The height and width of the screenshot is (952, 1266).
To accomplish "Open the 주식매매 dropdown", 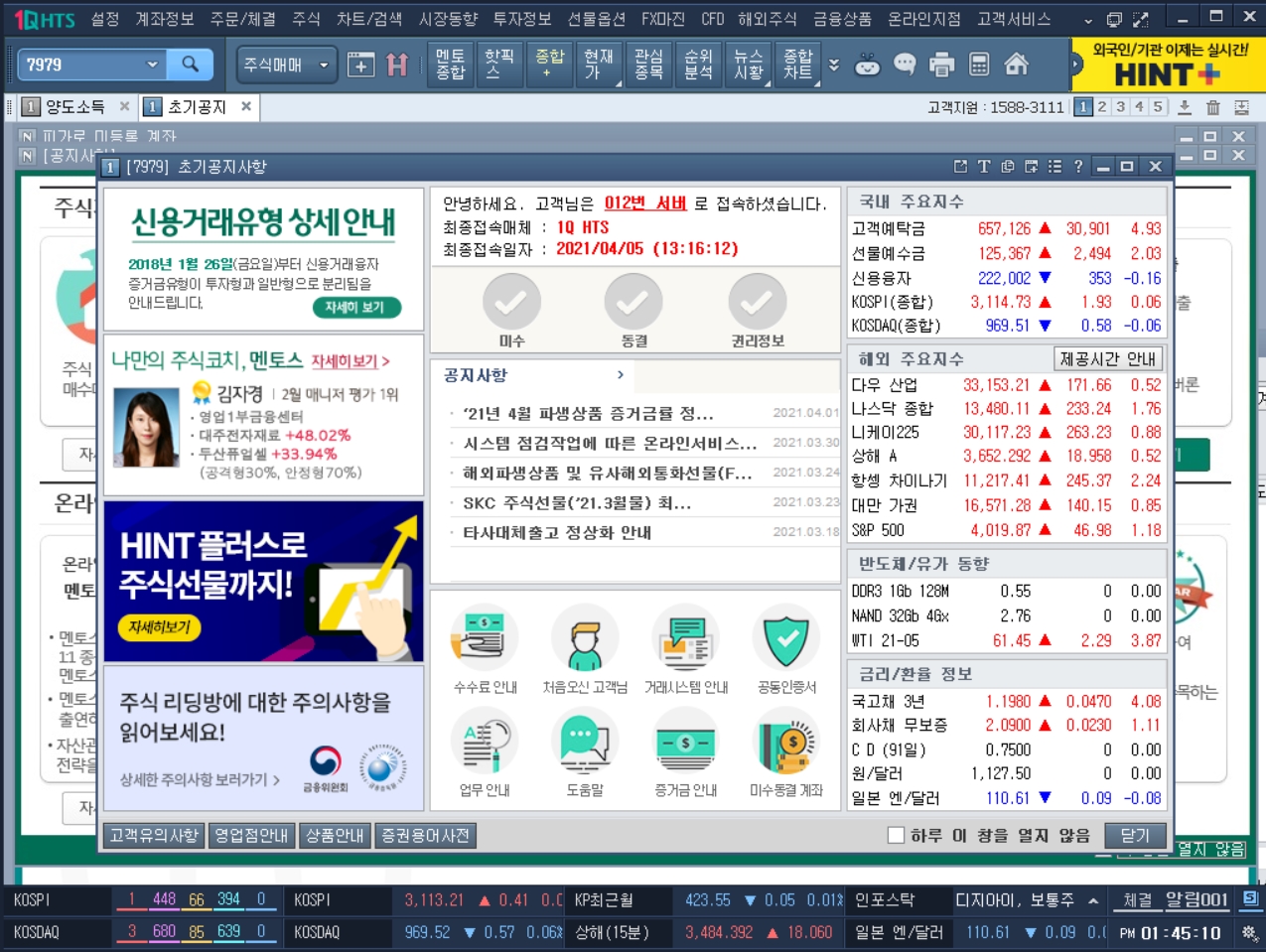I will [287, 66].
